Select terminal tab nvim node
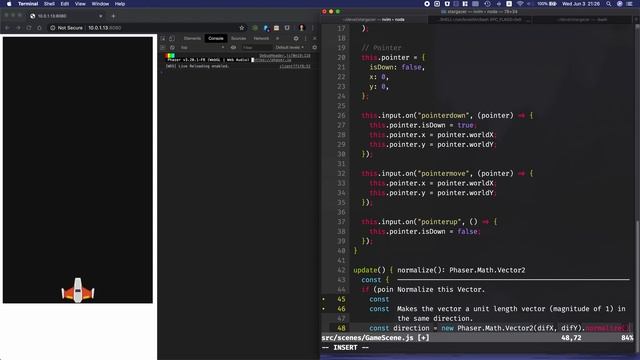640x360 pixels. tap(374, 20)
